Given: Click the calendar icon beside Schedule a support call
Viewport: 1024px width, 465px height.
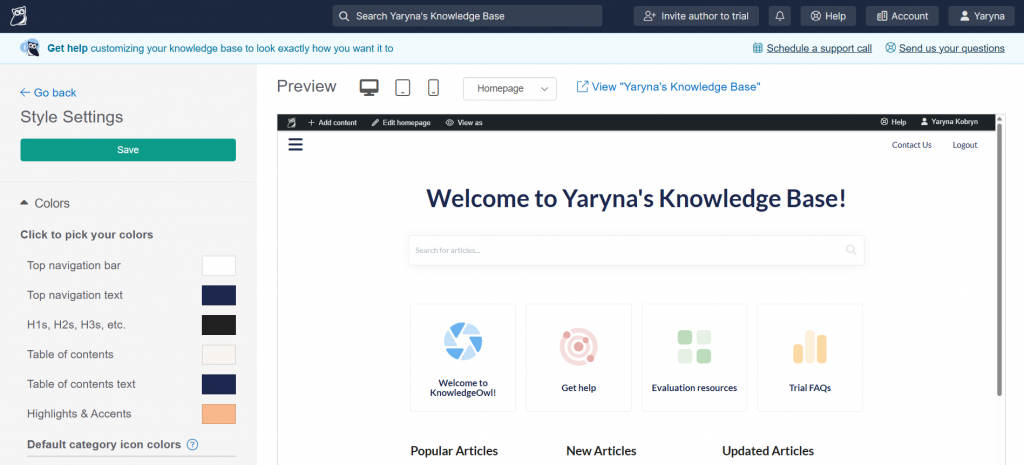Looking at the screenshot, I should click(758, 48).
